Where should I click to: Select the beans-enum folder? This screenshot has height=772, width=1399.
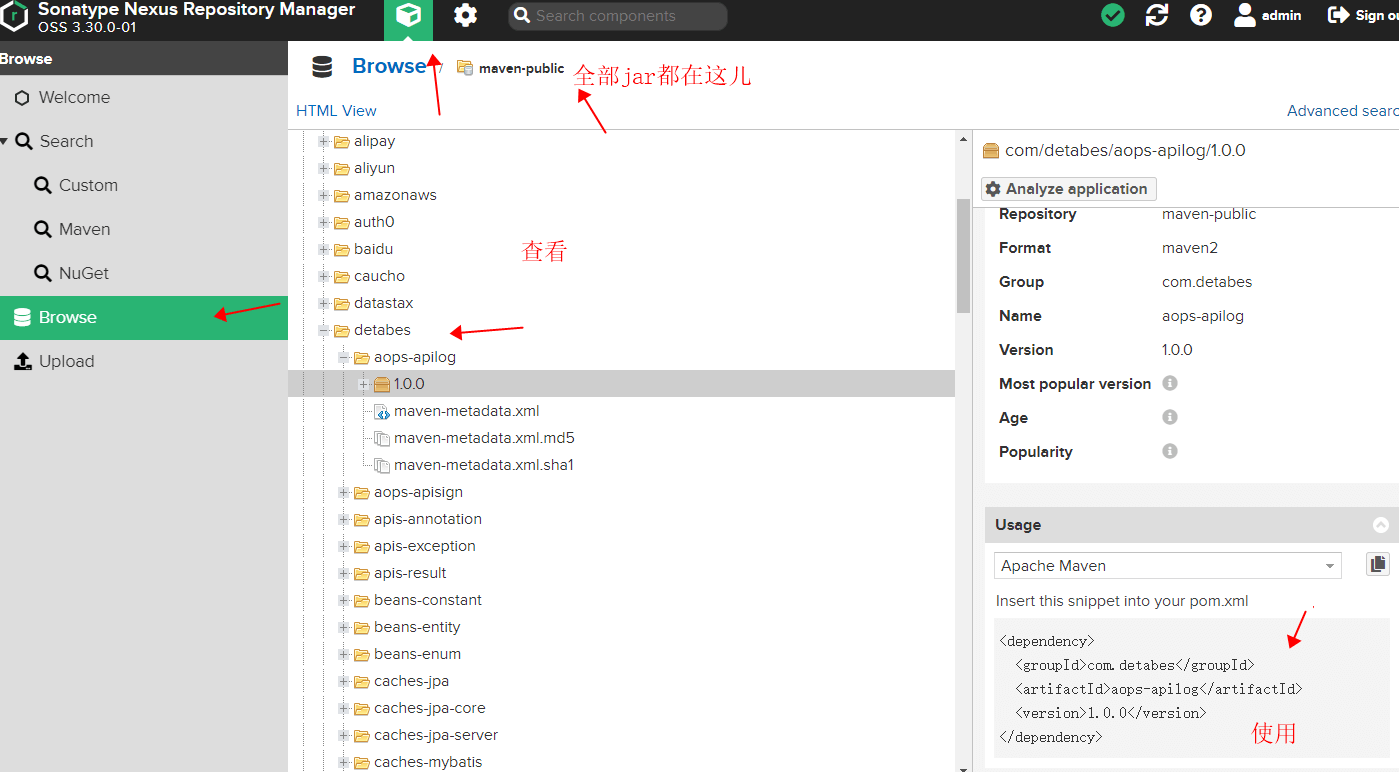coord(417,654)
